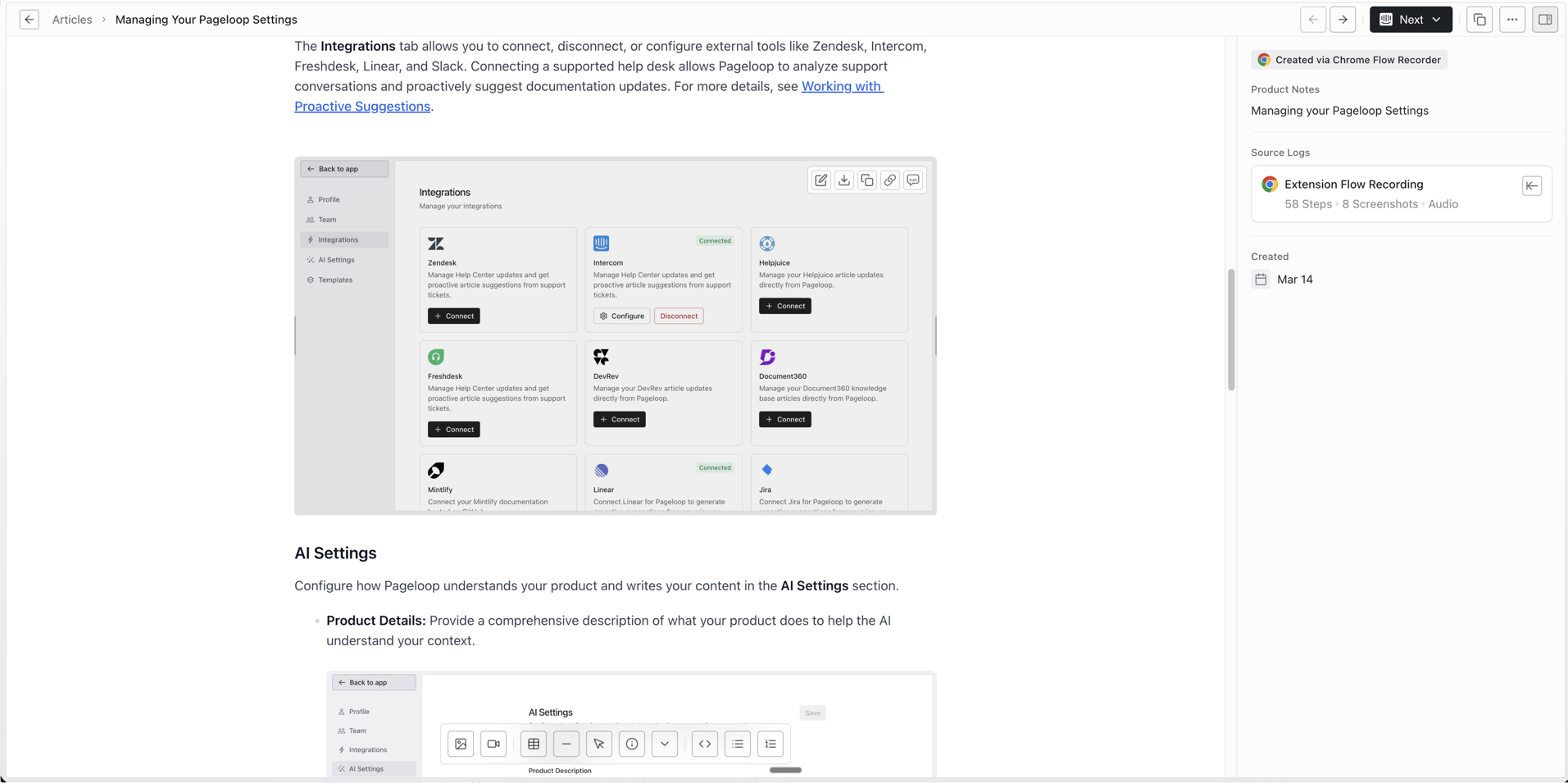The height and width of the screenshot is (783, 1568).
Task: Select the AI Settings screenshot image
Action: pyautogui.click(x=631, y=725)
